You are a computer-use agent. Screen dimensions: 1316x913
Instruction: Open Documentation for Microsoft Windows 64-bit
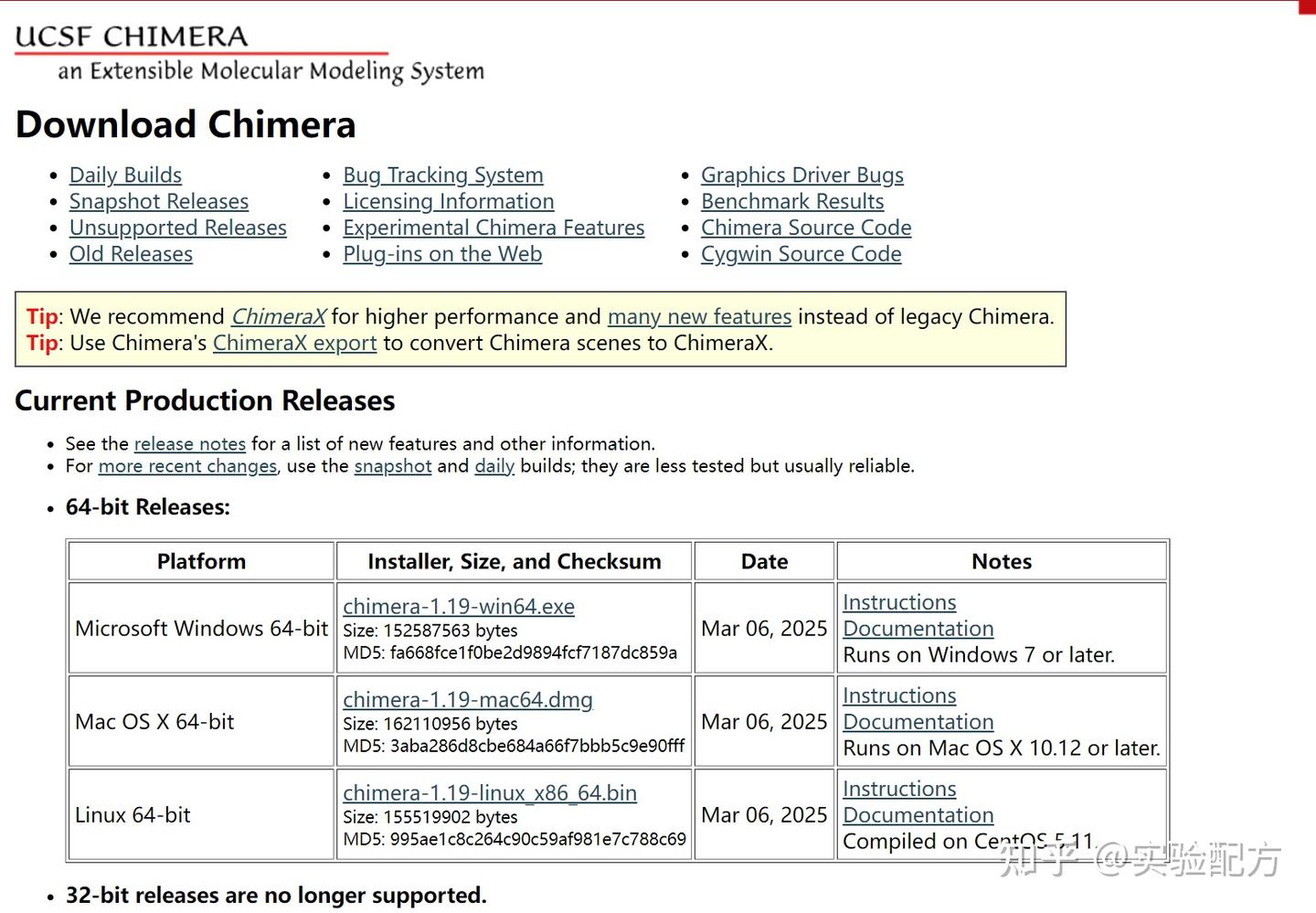tap(918, 629)
